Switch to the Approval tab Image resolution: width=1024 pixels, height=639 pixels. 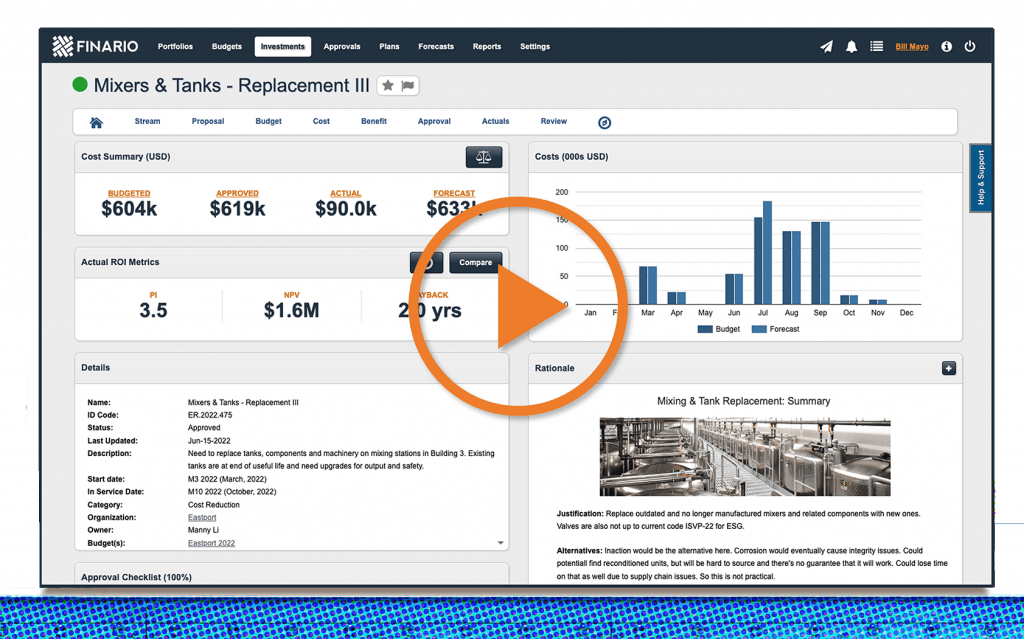tap(434, 122)
